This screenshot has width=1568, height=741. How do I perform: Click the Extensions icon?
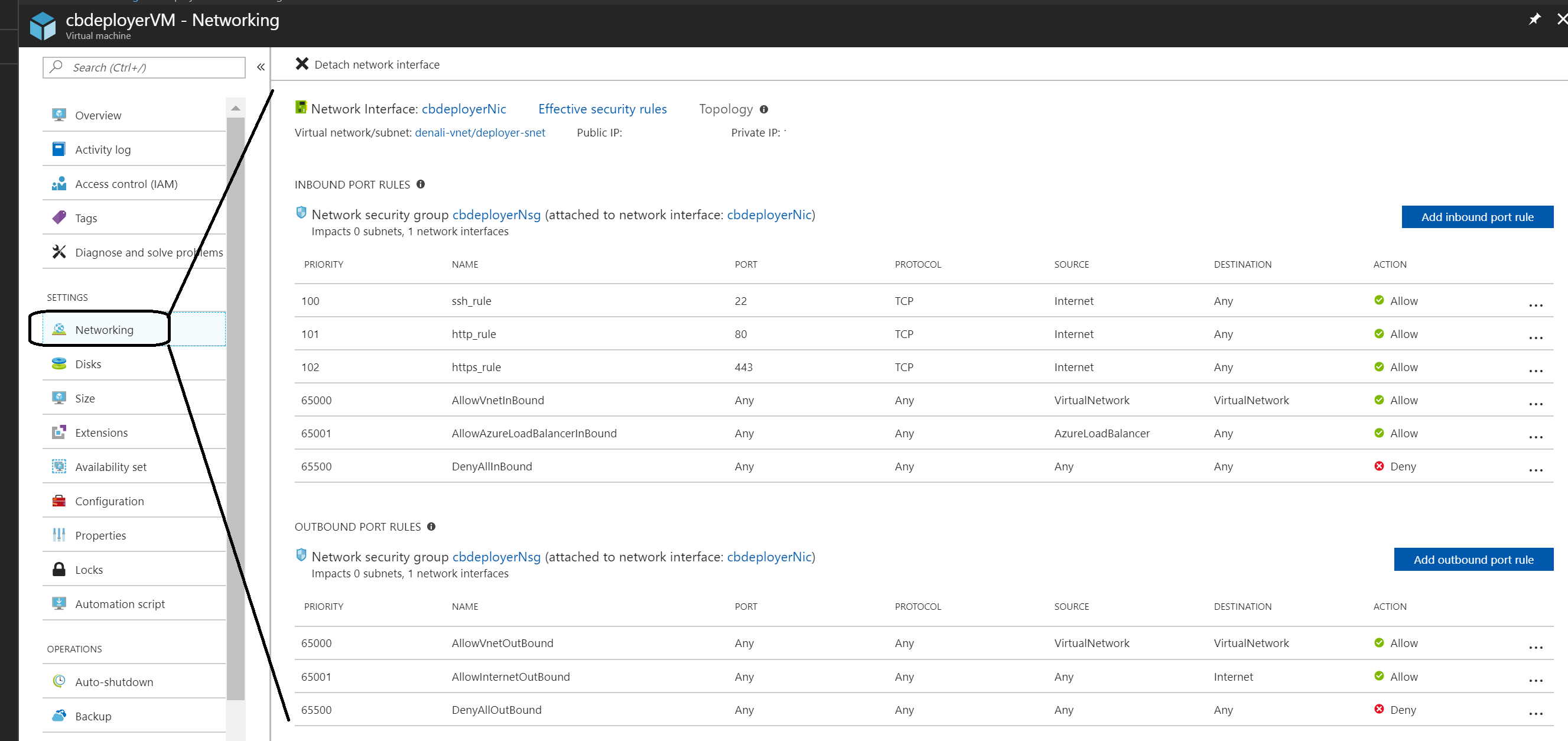(x=59, y=433)
